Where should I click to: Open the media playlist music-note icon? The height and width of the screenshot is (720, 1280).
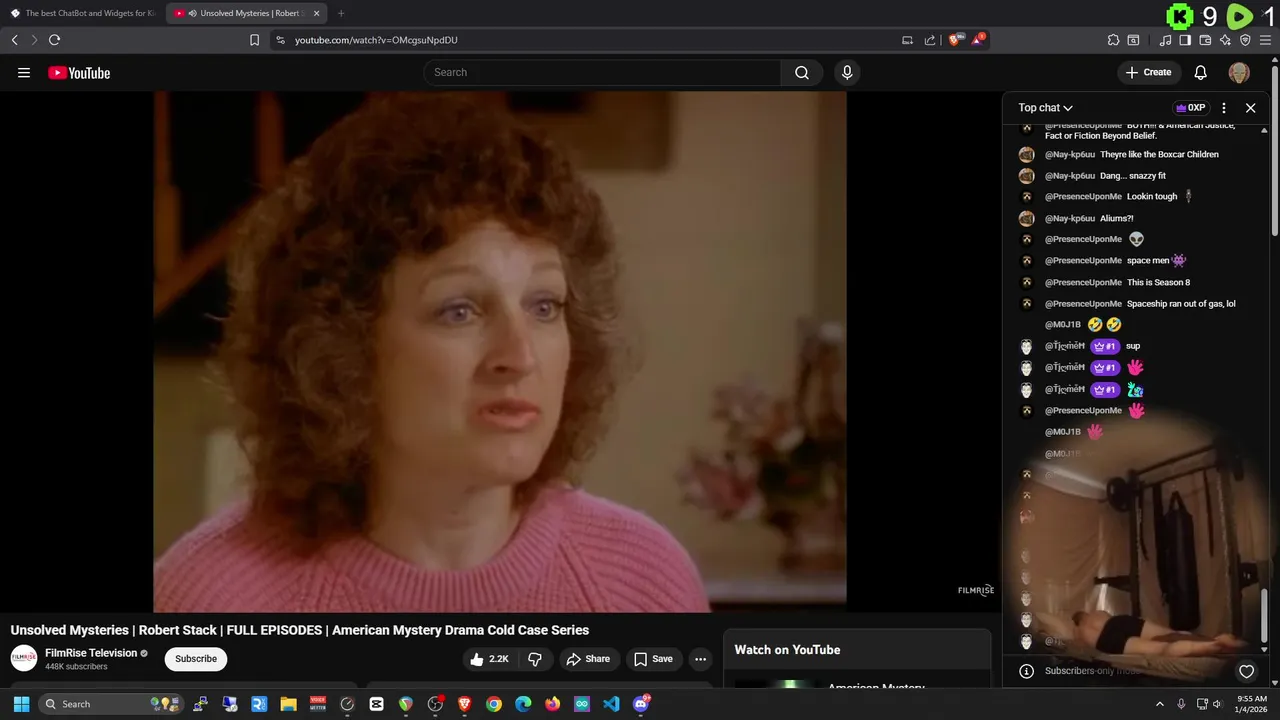pos(1165,40)
